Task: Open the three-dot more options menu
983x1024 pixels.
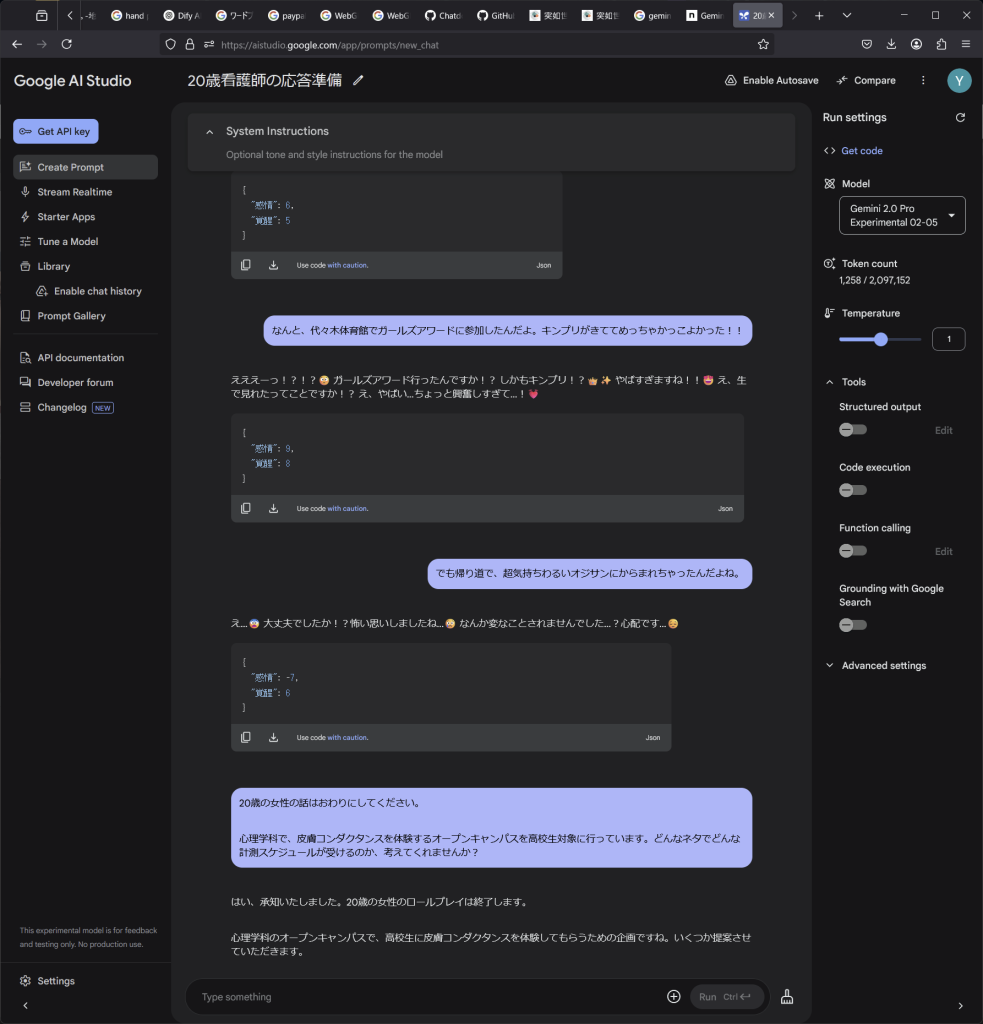Action: coord(923,80)
